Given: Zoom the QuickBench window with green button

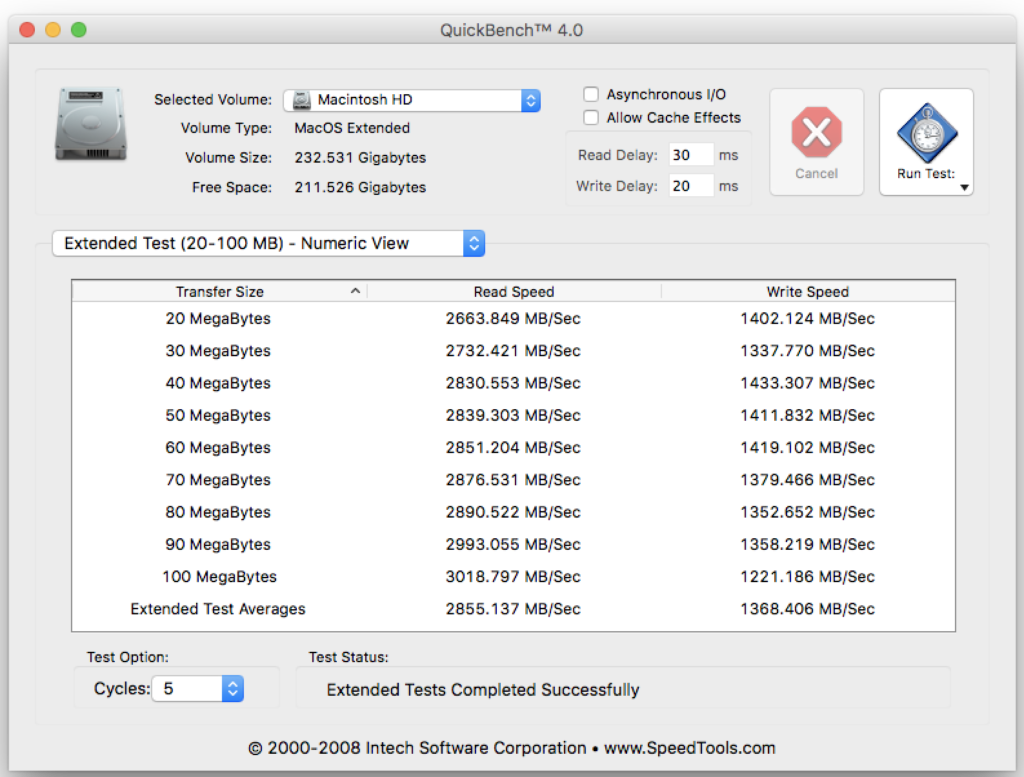Looking at the screenshot, I should click(79, 30).
